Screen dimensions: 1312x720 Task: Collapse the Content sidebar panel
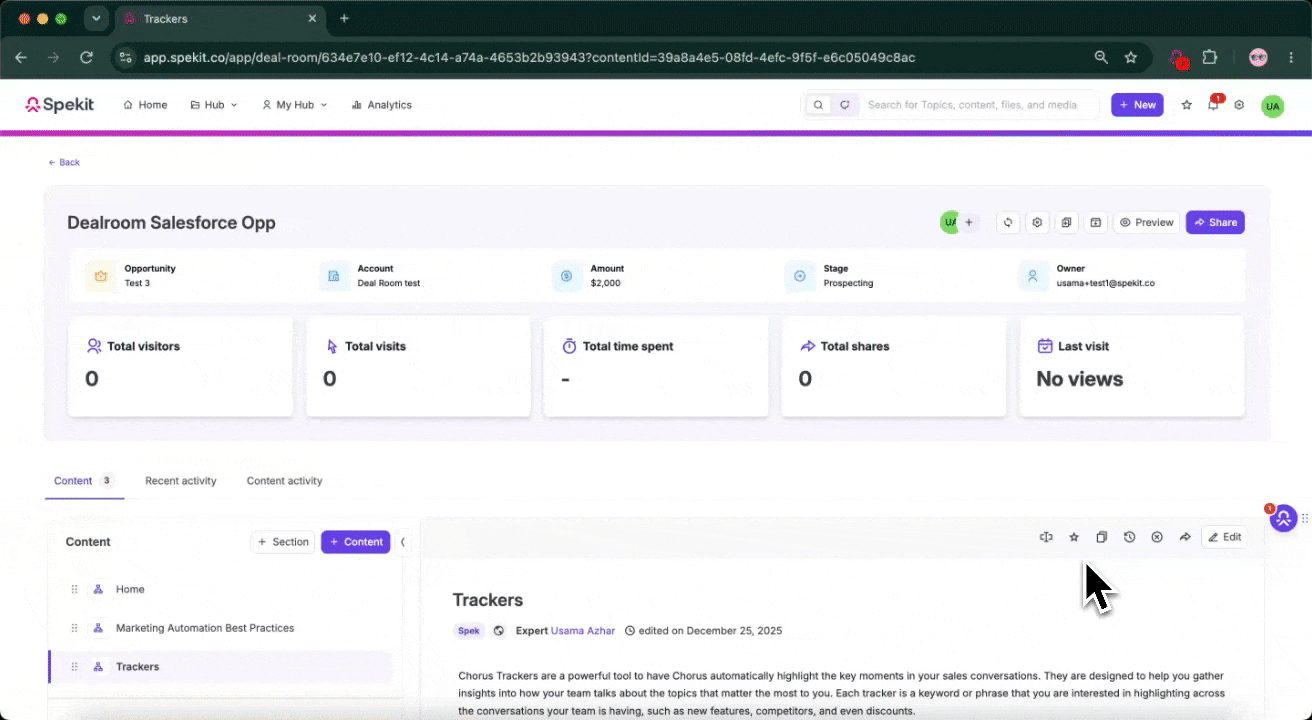point(403,542)
